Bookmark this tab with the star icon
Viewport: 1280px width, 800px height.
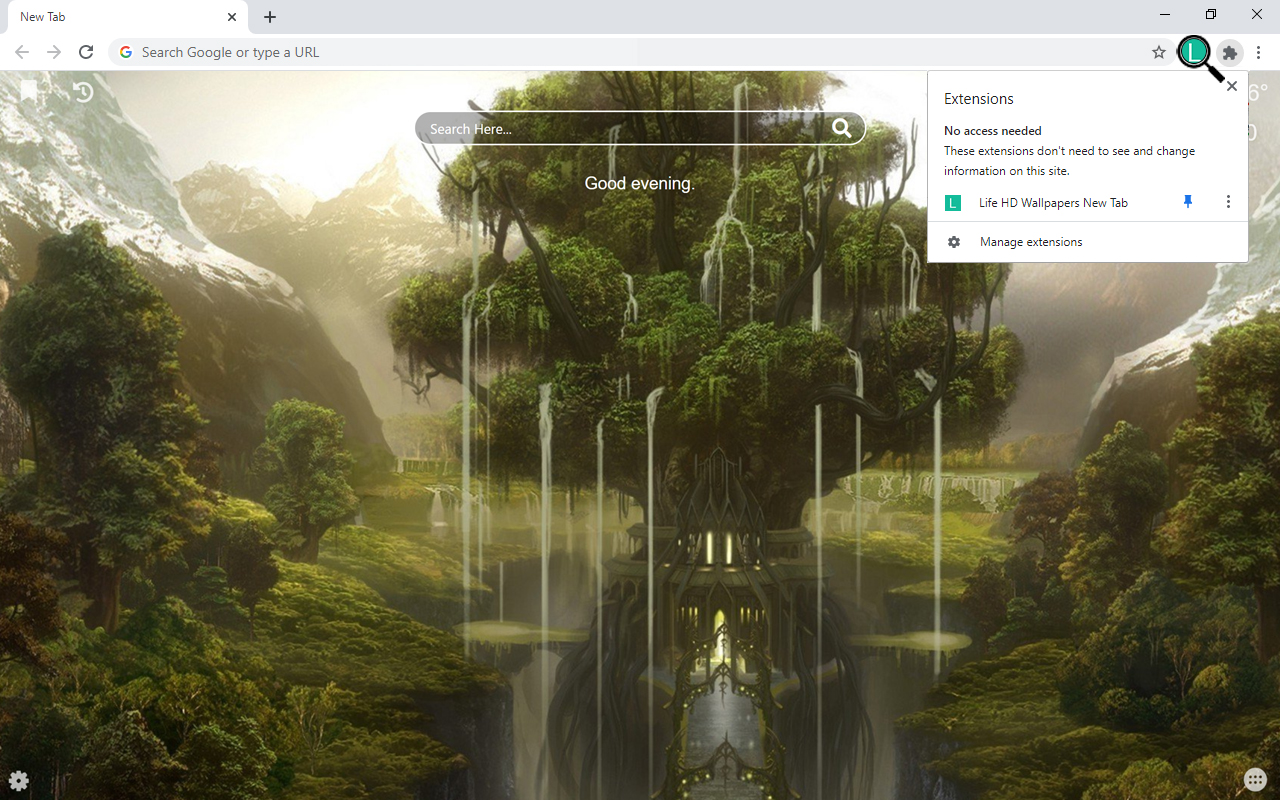[x=1159, y=52]
